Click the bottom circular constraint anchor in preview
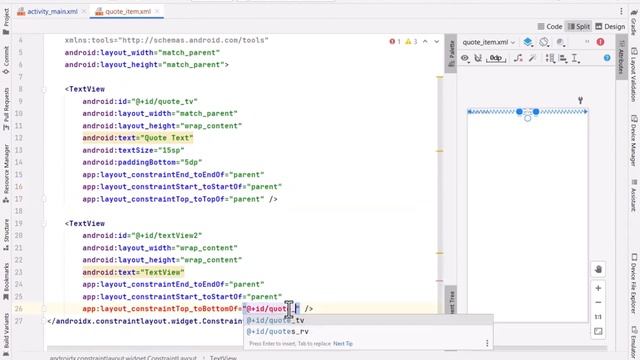Screen dimensions: 640x360 (x=528, y=118)
